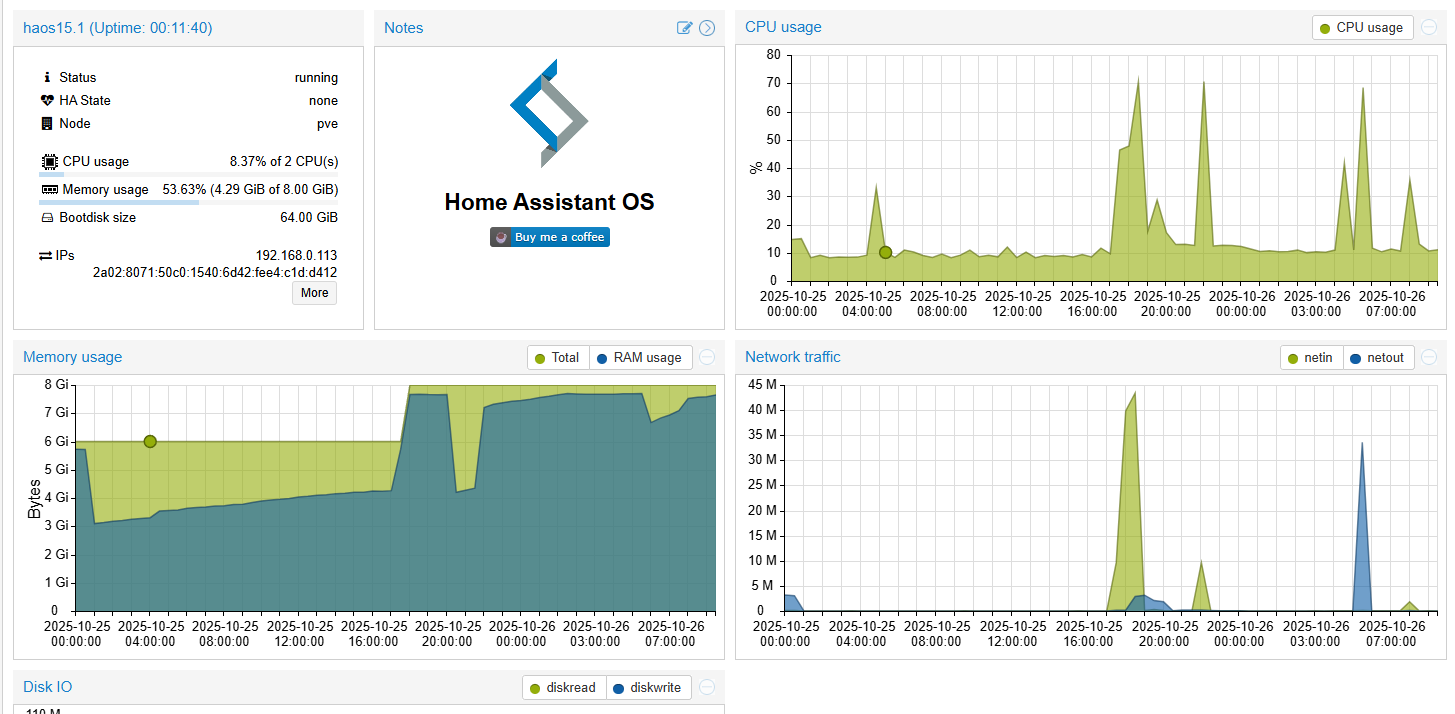The width and height of the screenshot is (1455, 714).
Task: Click the arrows icon beside IPs
Action: [45, 256]
